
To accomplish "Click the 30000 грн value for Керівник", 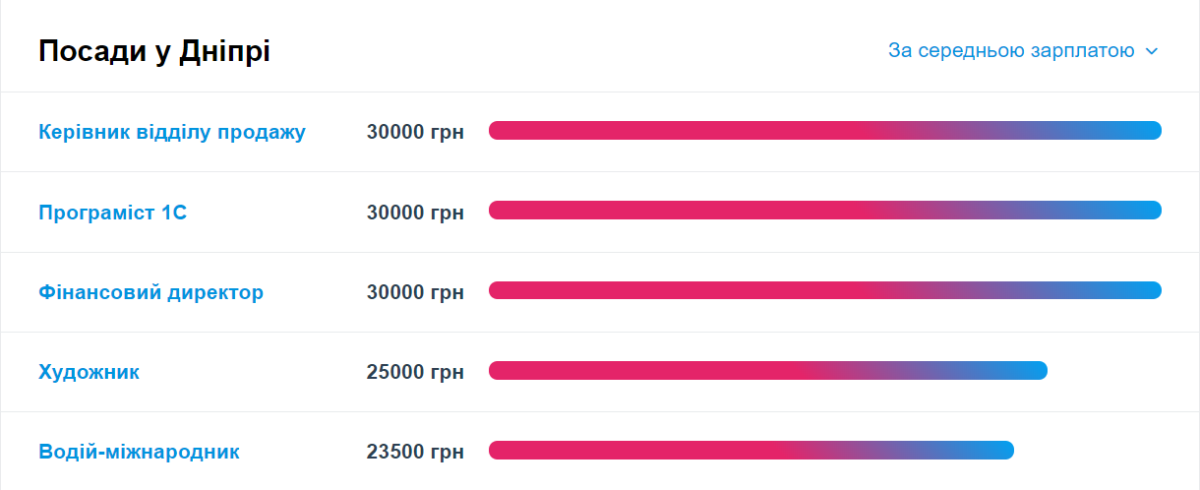I will click(415, 132).
